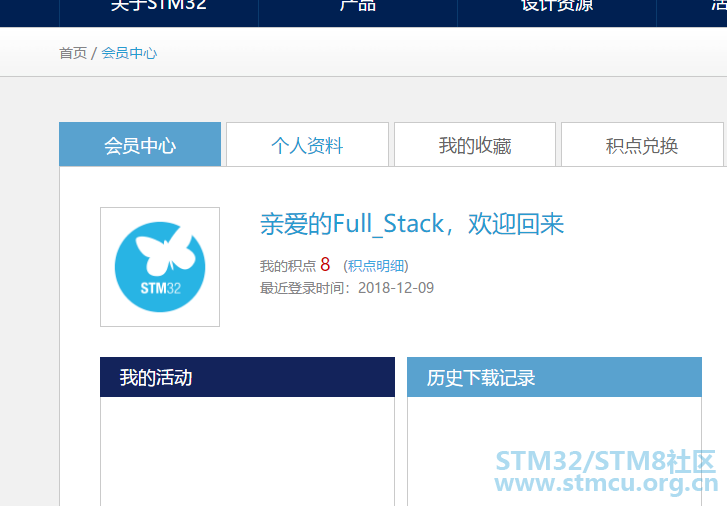Select the 会员中心 tab

(x=140, y=145)
